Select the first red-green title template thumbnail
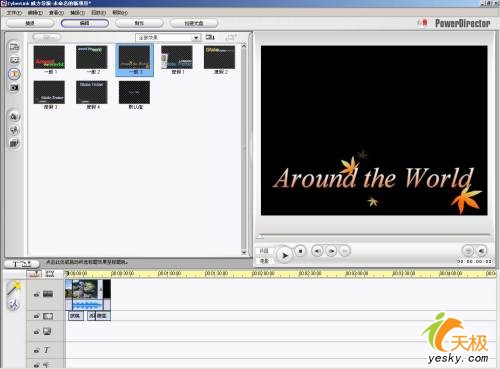 [49, 57]
